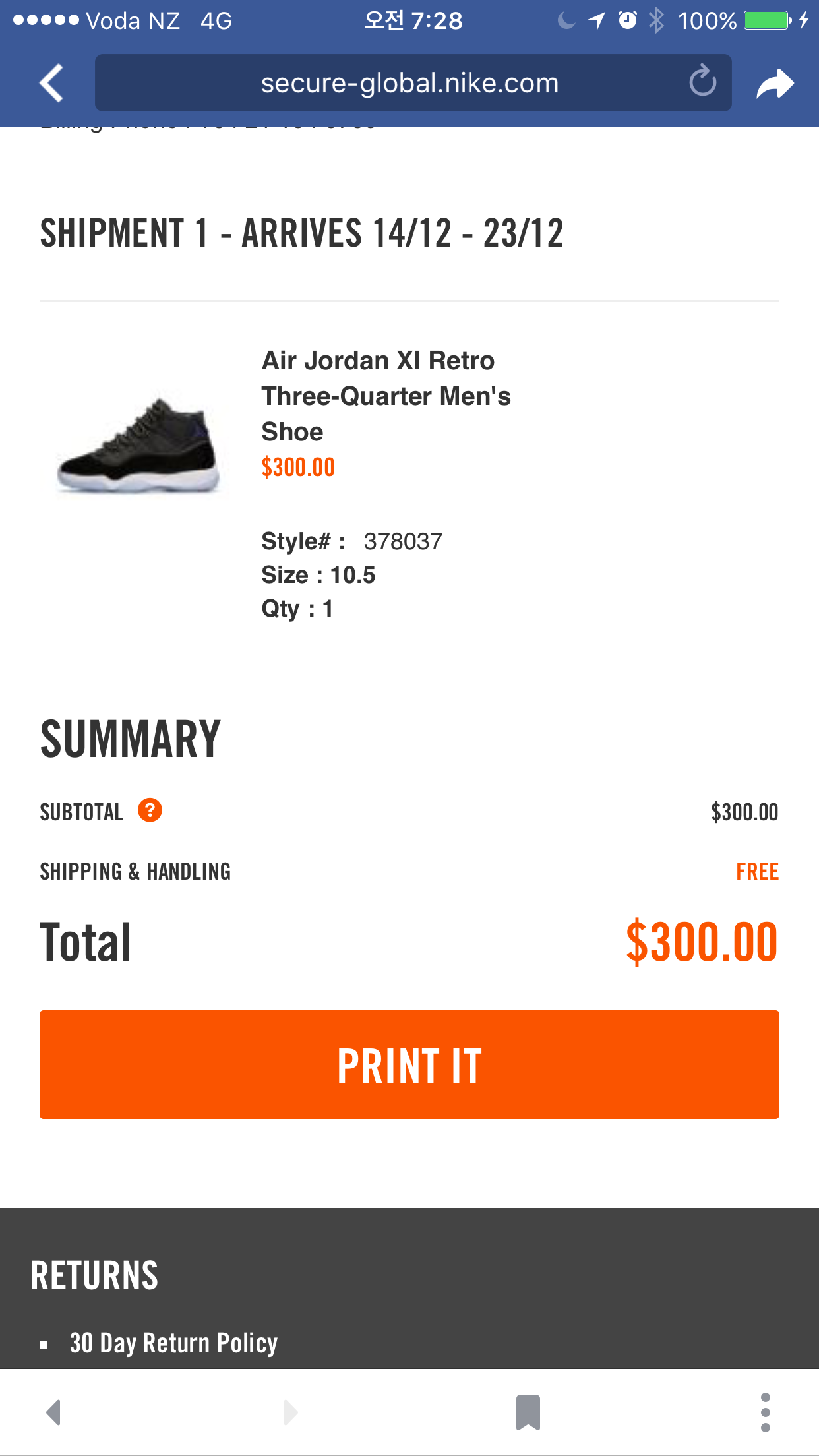
Task: Tap the RETURNS section heading
Action: 94,1275
